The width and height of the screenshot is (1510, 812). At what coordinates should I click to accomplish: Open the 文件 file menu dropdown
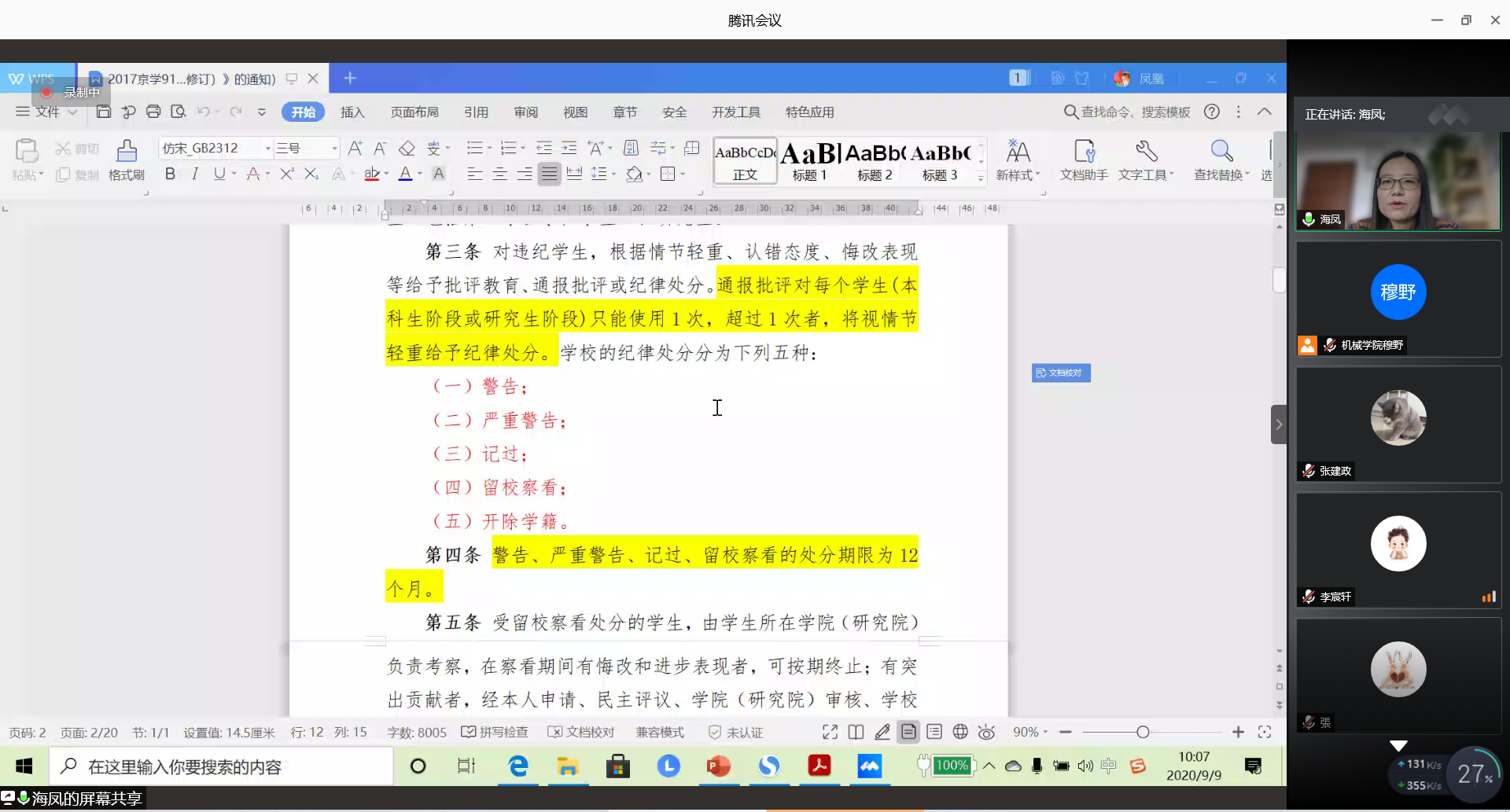(47, 112)
